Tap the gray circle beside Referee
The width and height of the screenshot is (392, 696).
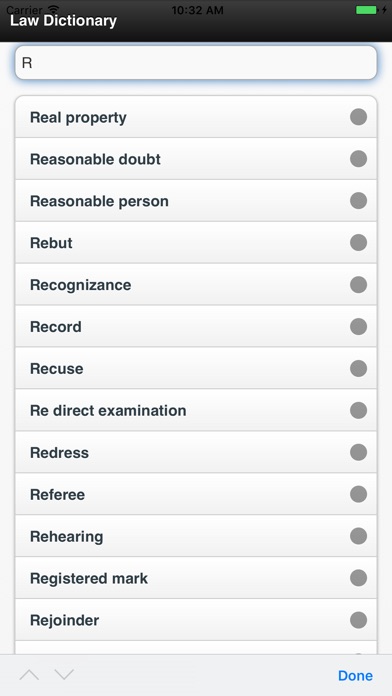point(358,494)
